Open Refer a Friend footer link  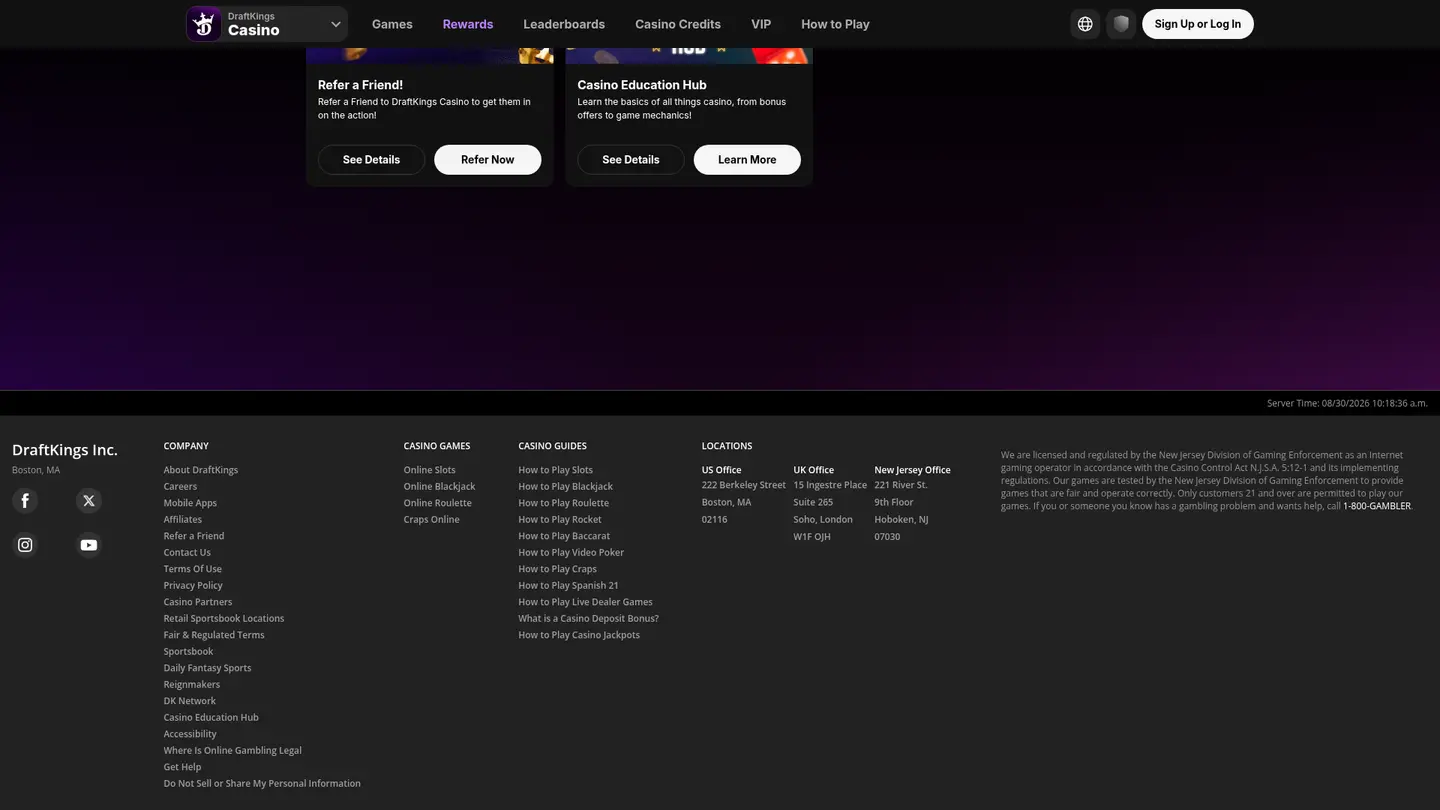coord(194,536)
